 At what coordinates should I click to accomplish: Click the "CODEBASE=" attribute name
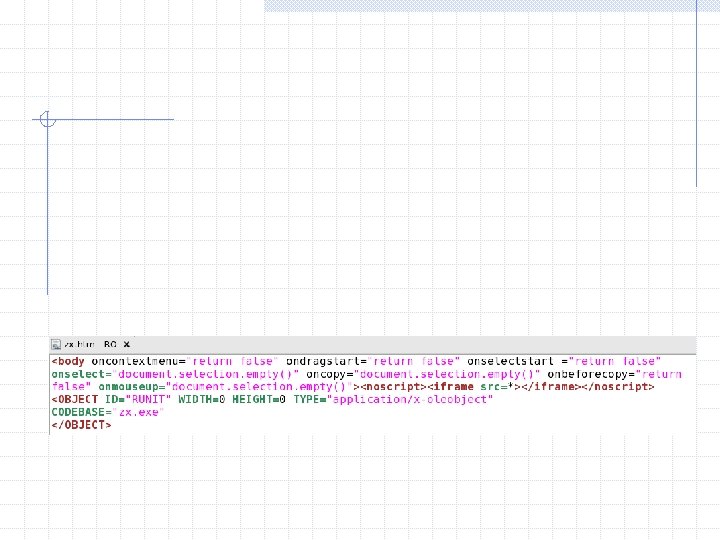point(81,412)
